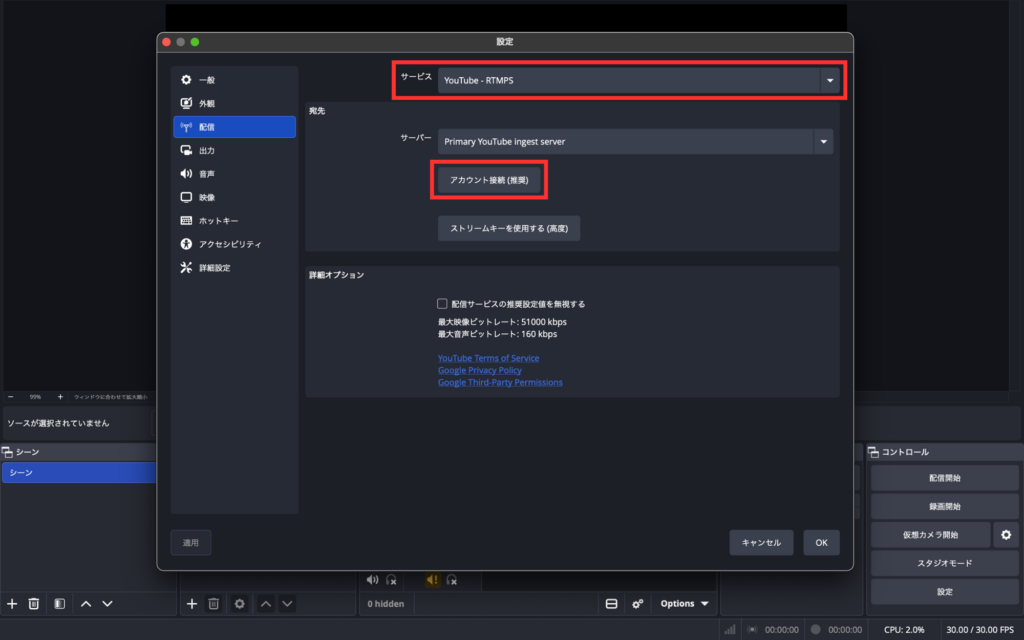Click 最大音声ビットレート: 160 kbps text
1024x640 pixels.
coord(498,334)
